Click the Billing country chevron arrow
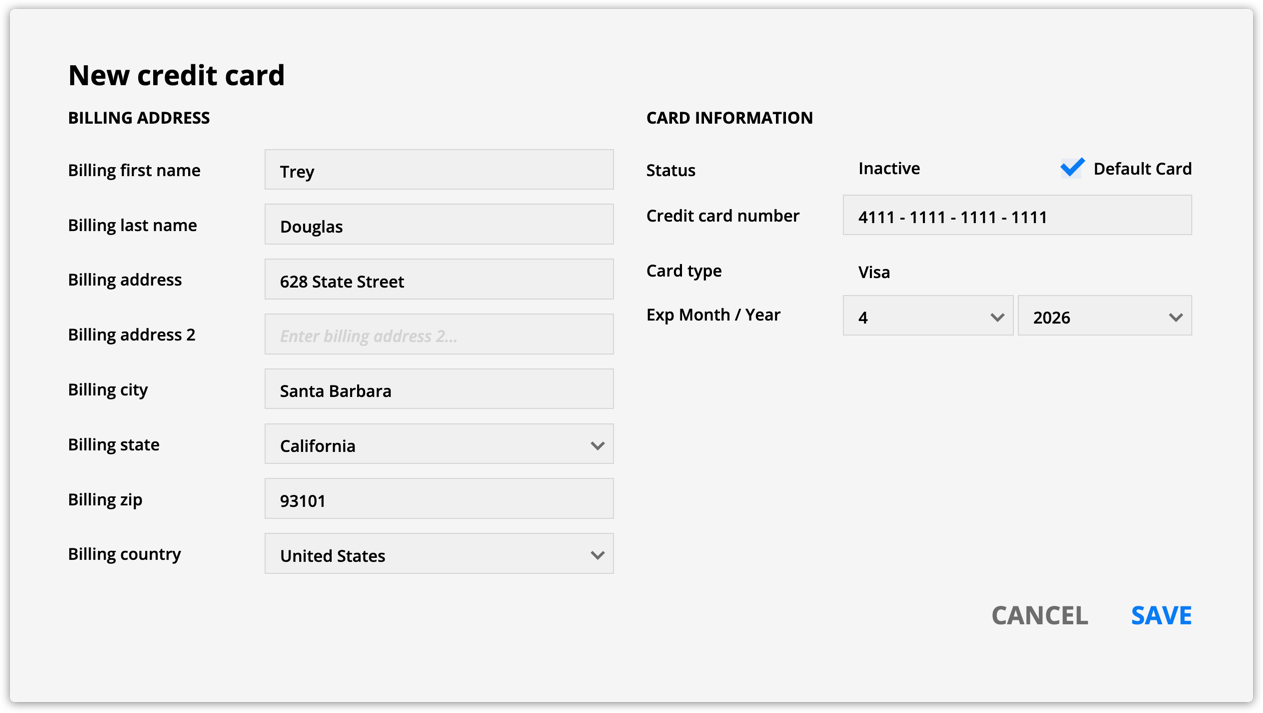Viewport: 1263px width, 713px height. click(597, 555)
